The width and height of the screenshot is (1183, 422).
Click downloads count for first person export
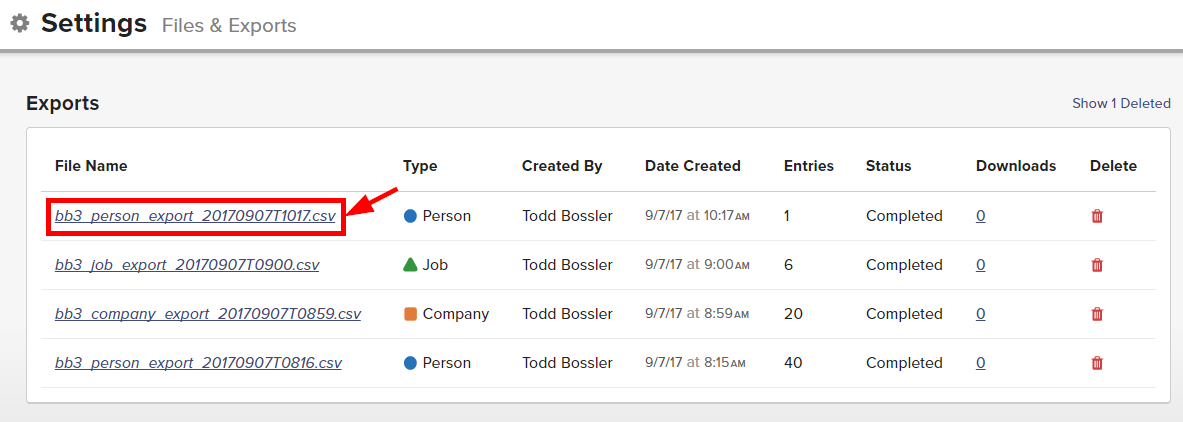click(980, 216)
